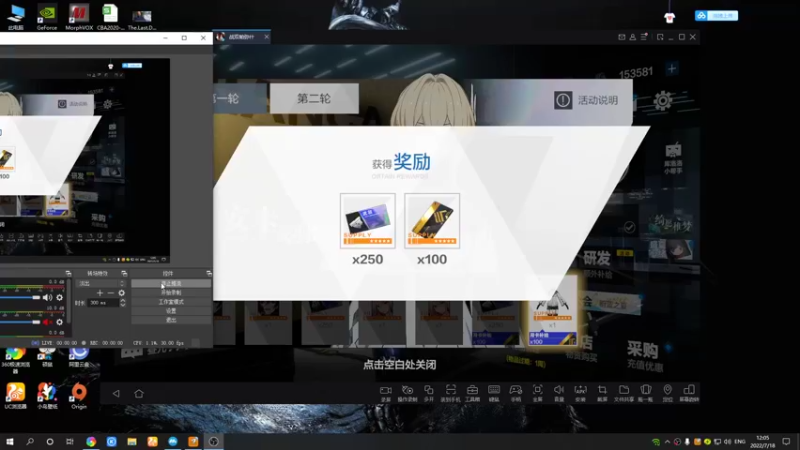The height and width of the screenshot is (450, 800).
Task: Click the taskbar search icon
Action: pyautogui.click(x=30, y=441)
